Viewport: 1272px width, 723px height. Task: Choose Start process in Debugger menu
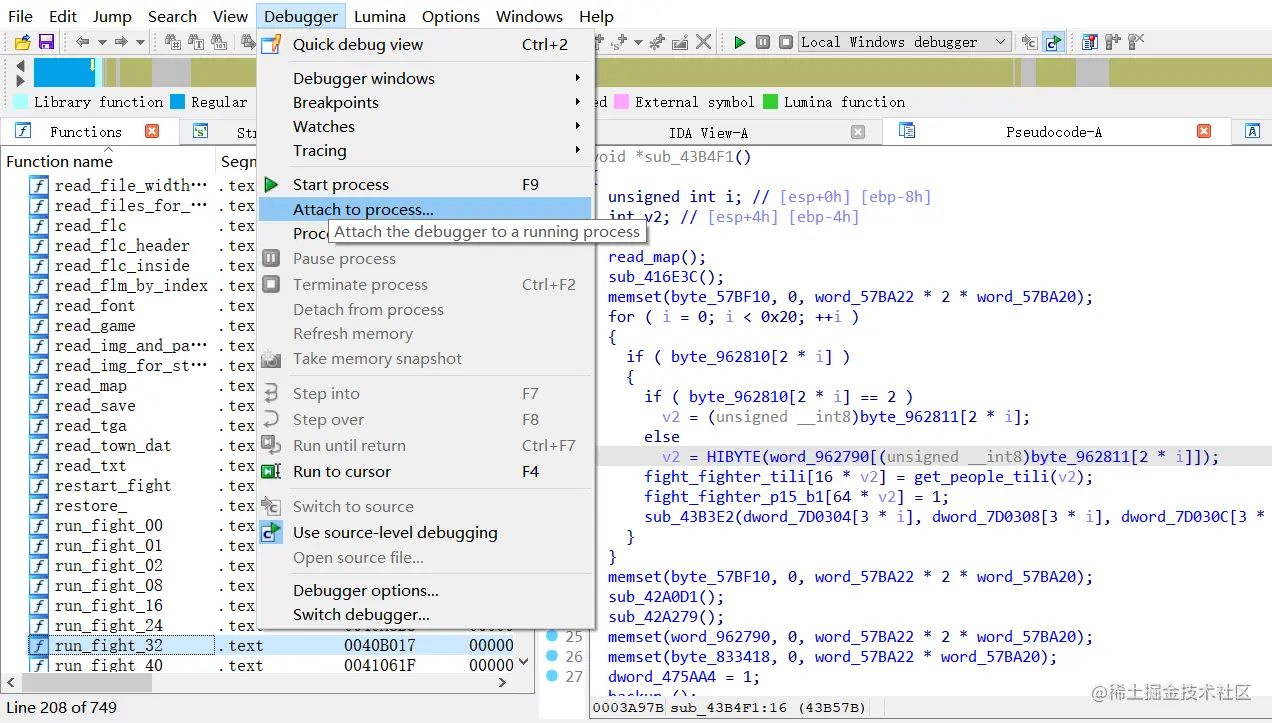point(425,184)
